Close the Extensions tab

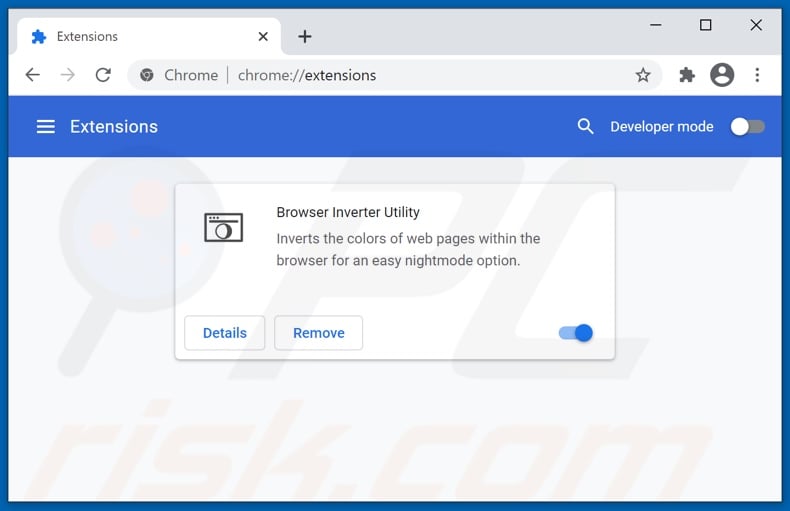point(263,36)
